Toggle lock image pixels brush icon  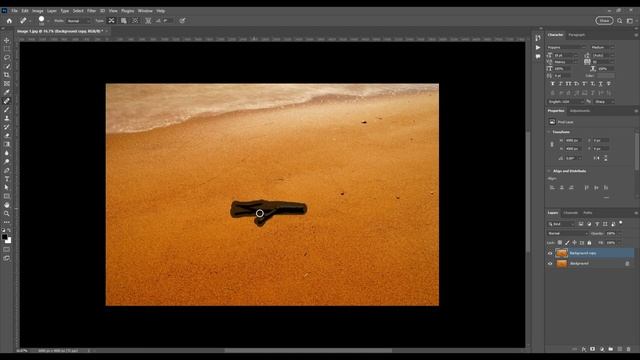567,243
